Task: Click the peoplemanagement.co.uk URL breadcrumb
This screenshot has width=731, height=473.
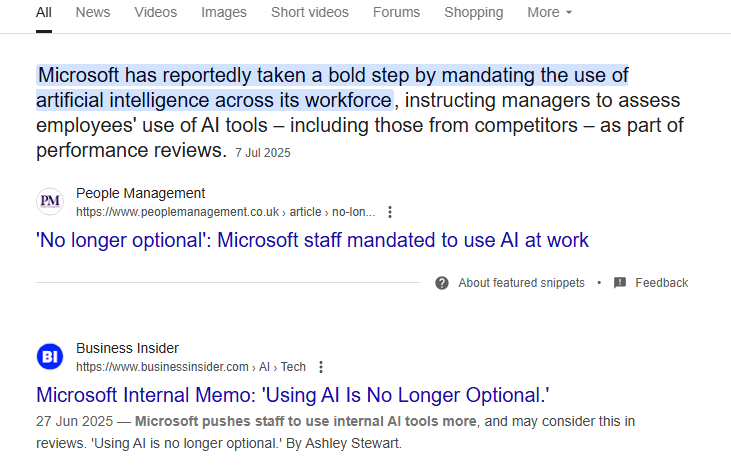Action: tap(226, 212)
